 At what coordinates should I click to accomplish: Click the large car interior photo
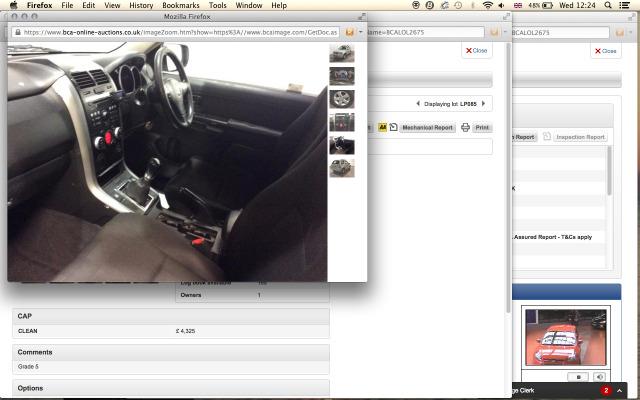(x=167, y=162)
